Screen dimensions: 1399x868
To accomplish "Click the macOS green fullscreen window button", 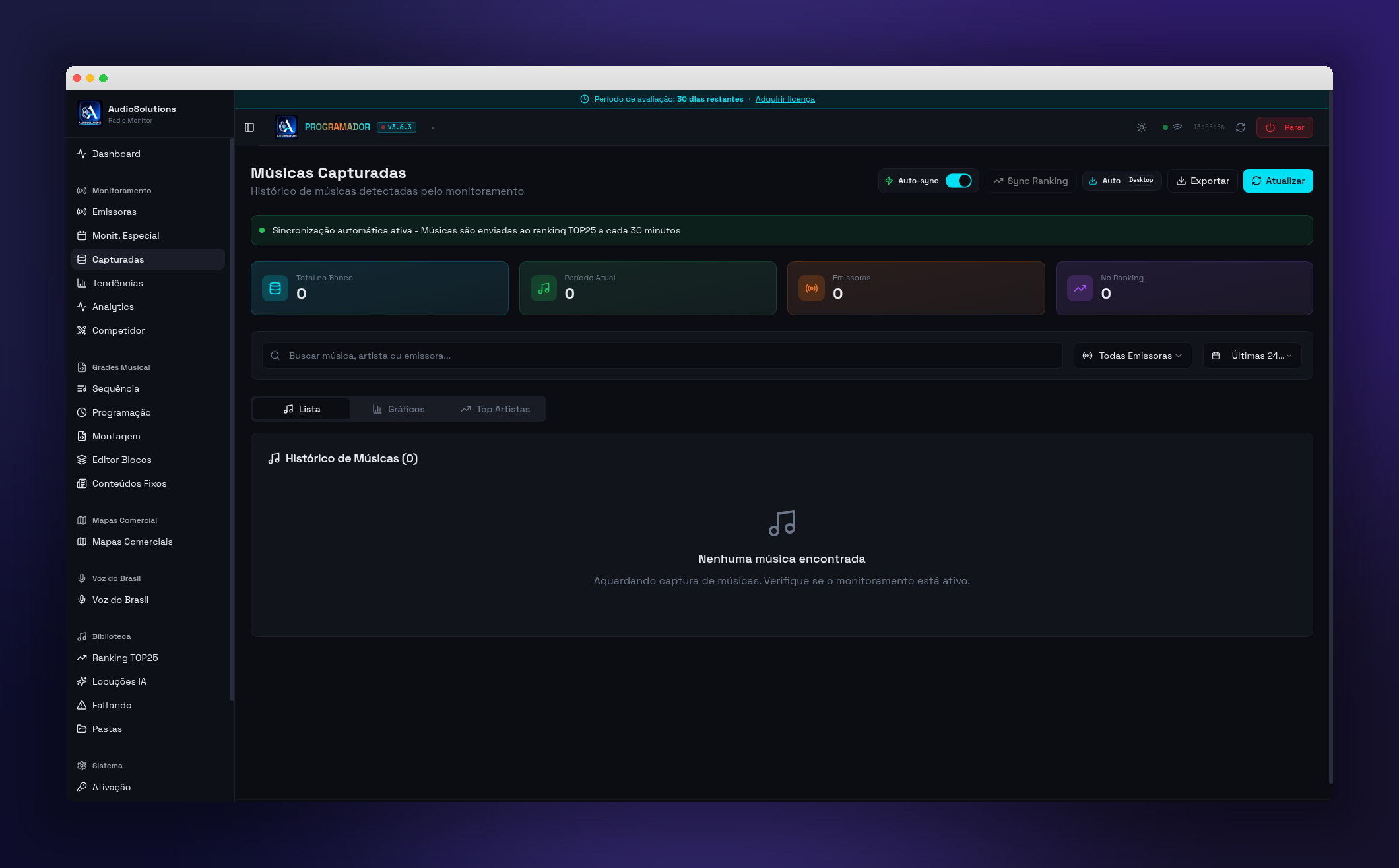I will [x=104, y=78].
